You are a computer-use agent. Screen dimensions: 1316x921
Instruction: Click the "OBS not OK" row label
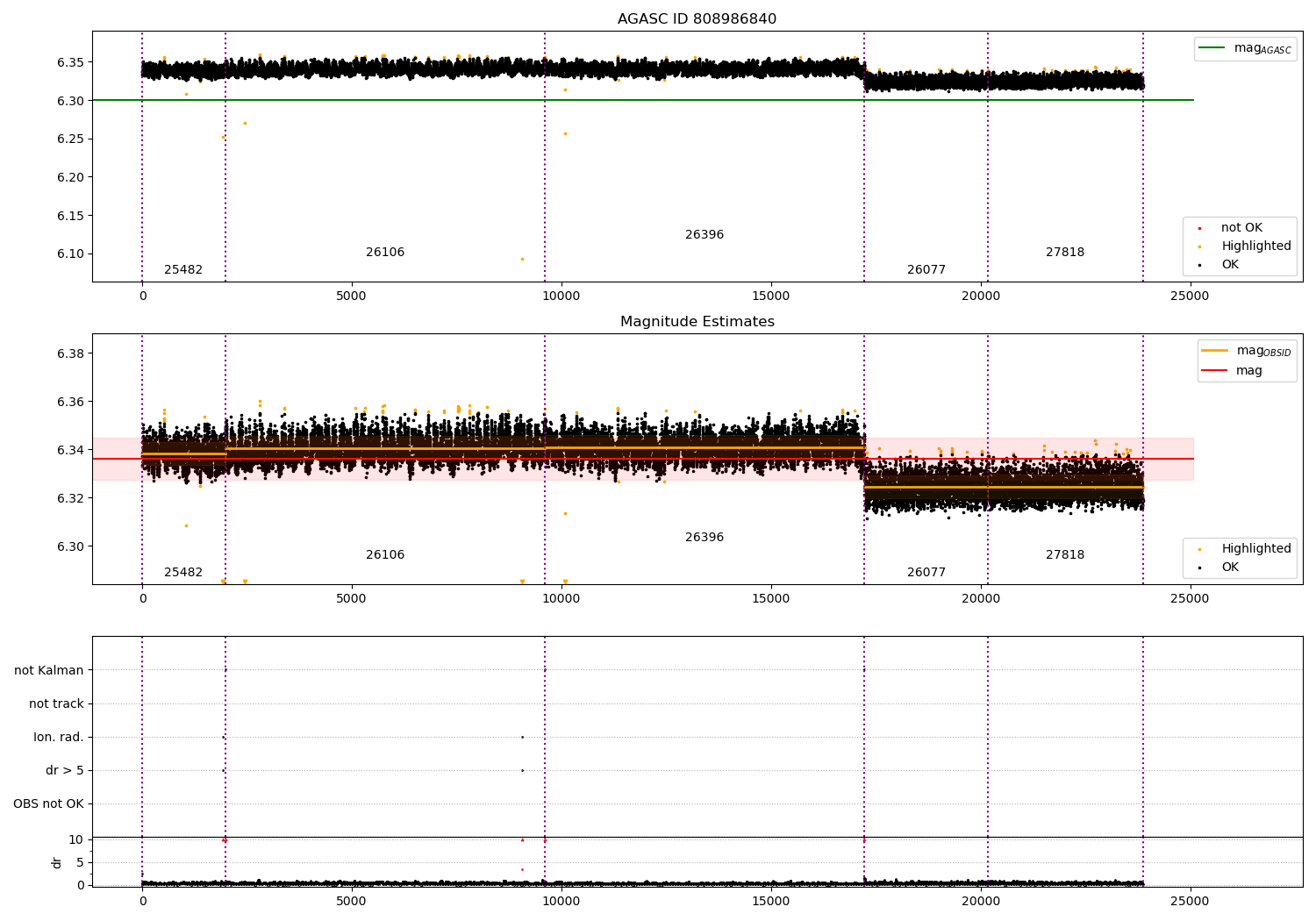pyautogui.click(x=49, y=803)
